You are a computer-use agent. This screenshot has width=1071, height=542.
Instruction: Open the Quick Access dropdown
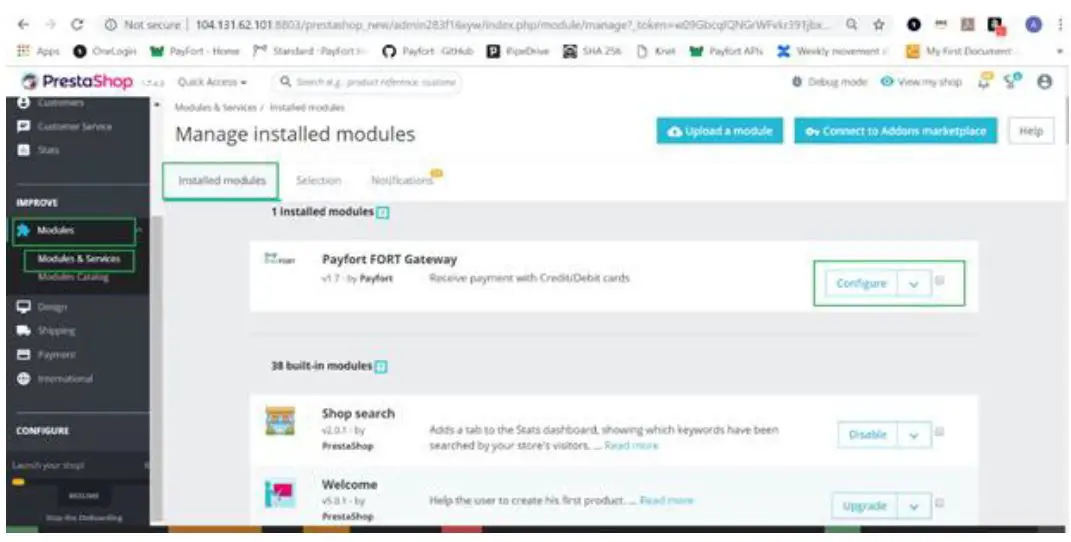pos(212,82)
